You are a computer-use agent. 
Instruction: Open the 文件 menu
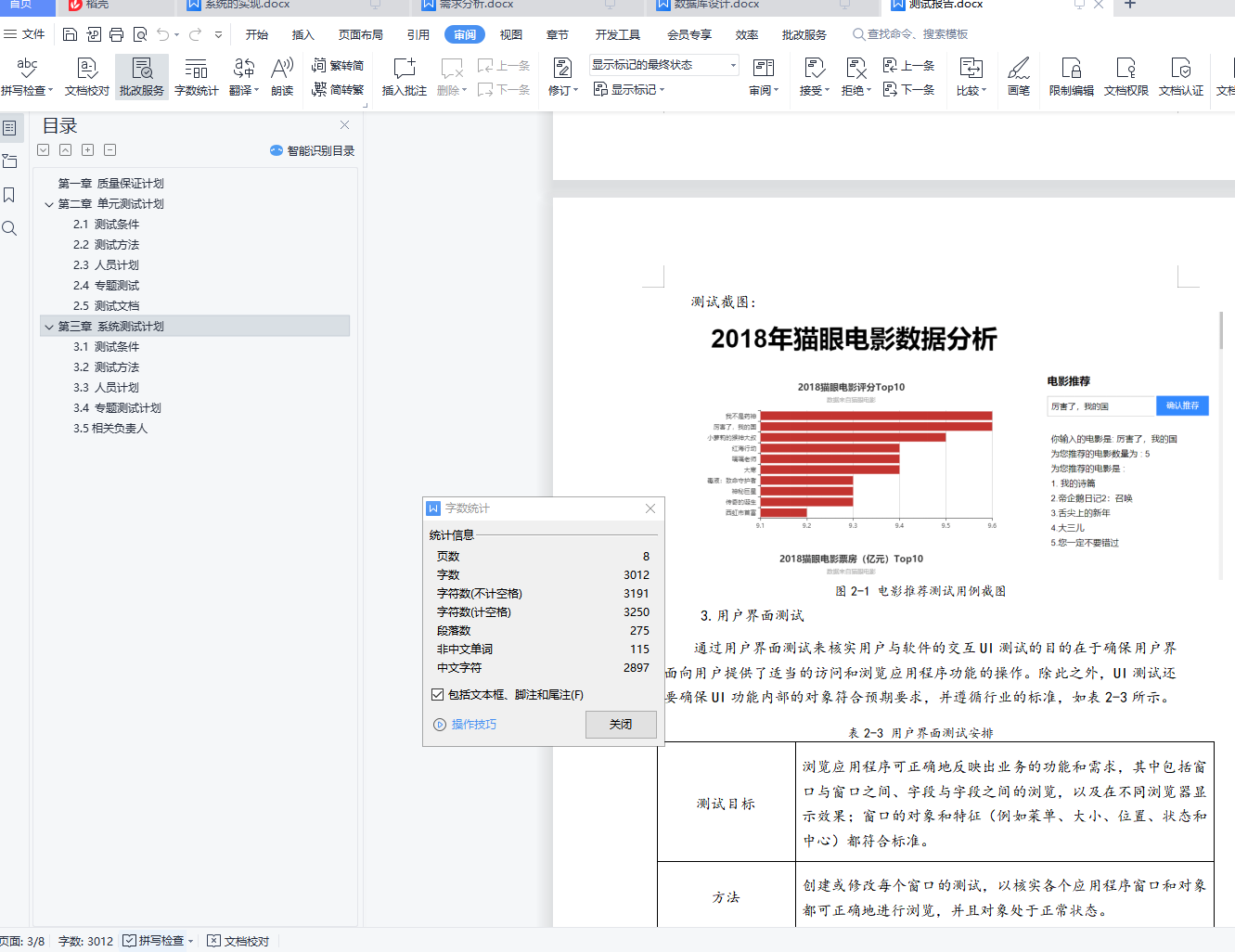(x=25, y=34)
